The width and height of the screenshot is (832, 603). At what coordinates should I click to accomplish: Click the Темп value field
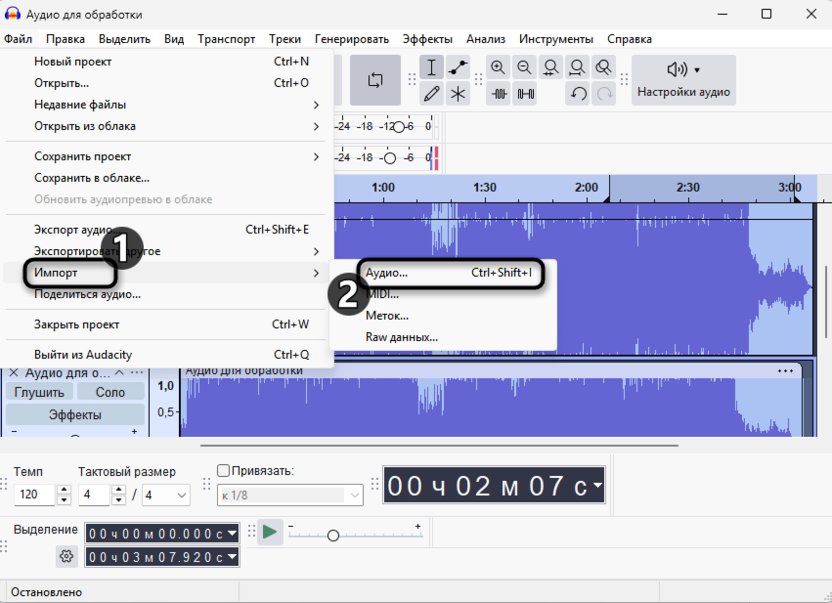(34, 495)
